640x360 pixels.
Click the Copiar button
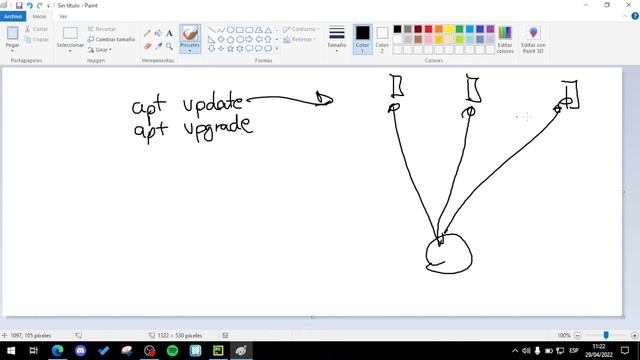[36, 40]
